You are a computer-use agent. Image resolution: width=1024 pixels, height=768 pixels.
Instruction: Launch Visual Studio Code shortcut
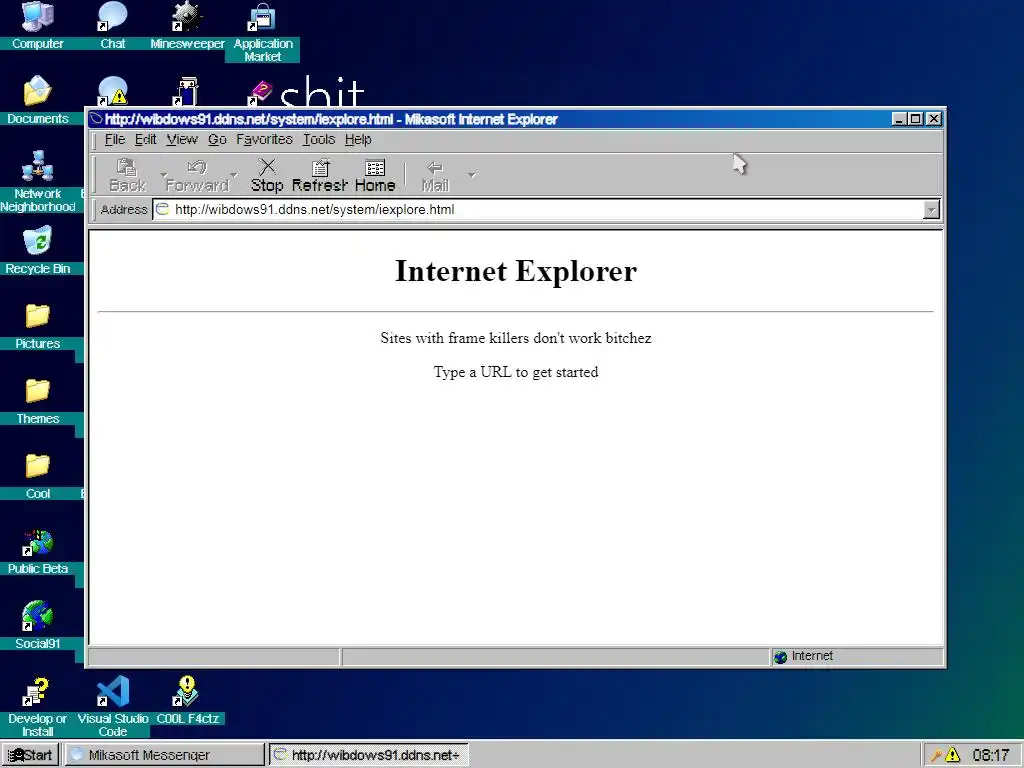coord(112,707)
